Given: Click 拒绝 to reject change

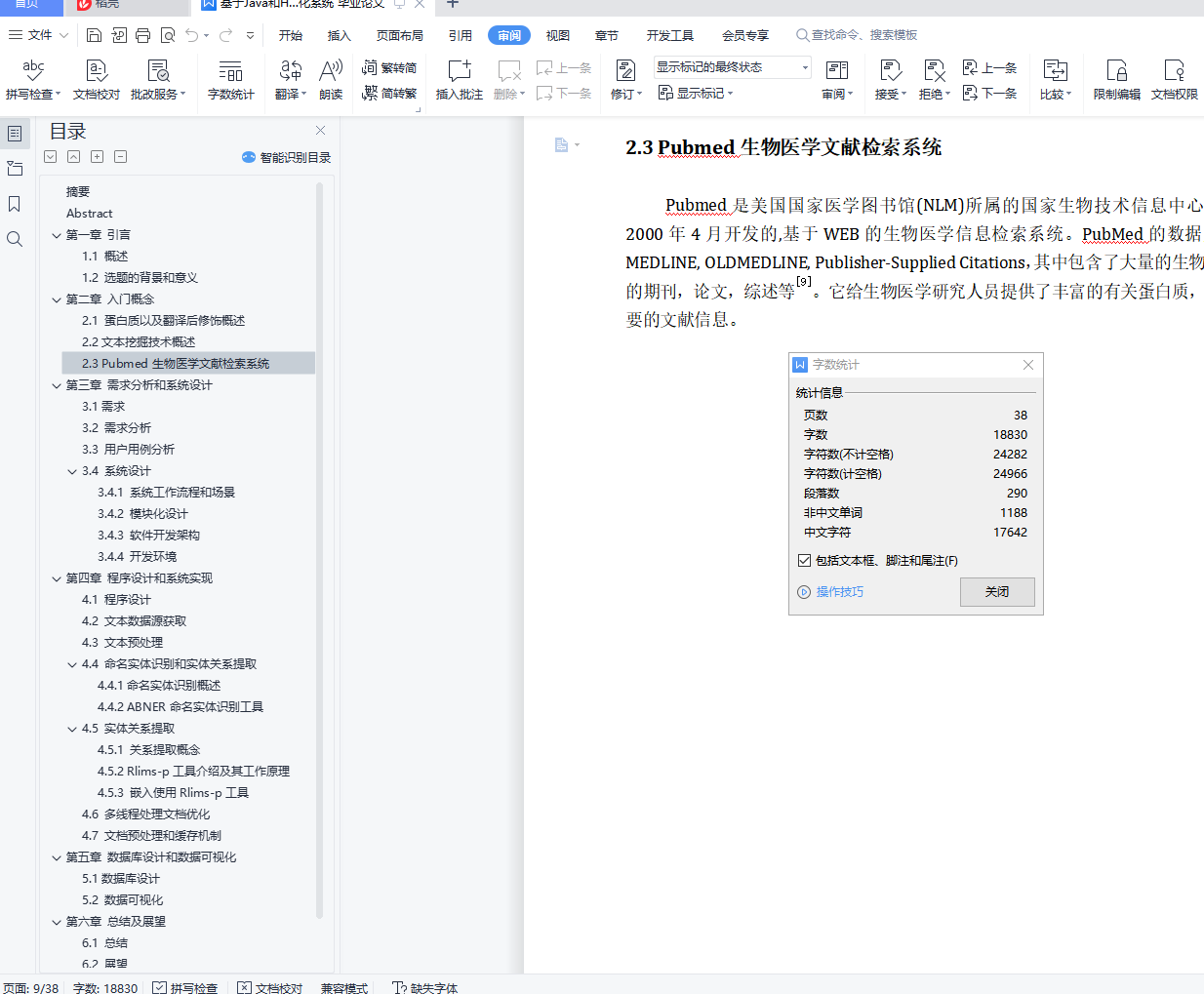Looking at the screenshot, I should (934, 79).
